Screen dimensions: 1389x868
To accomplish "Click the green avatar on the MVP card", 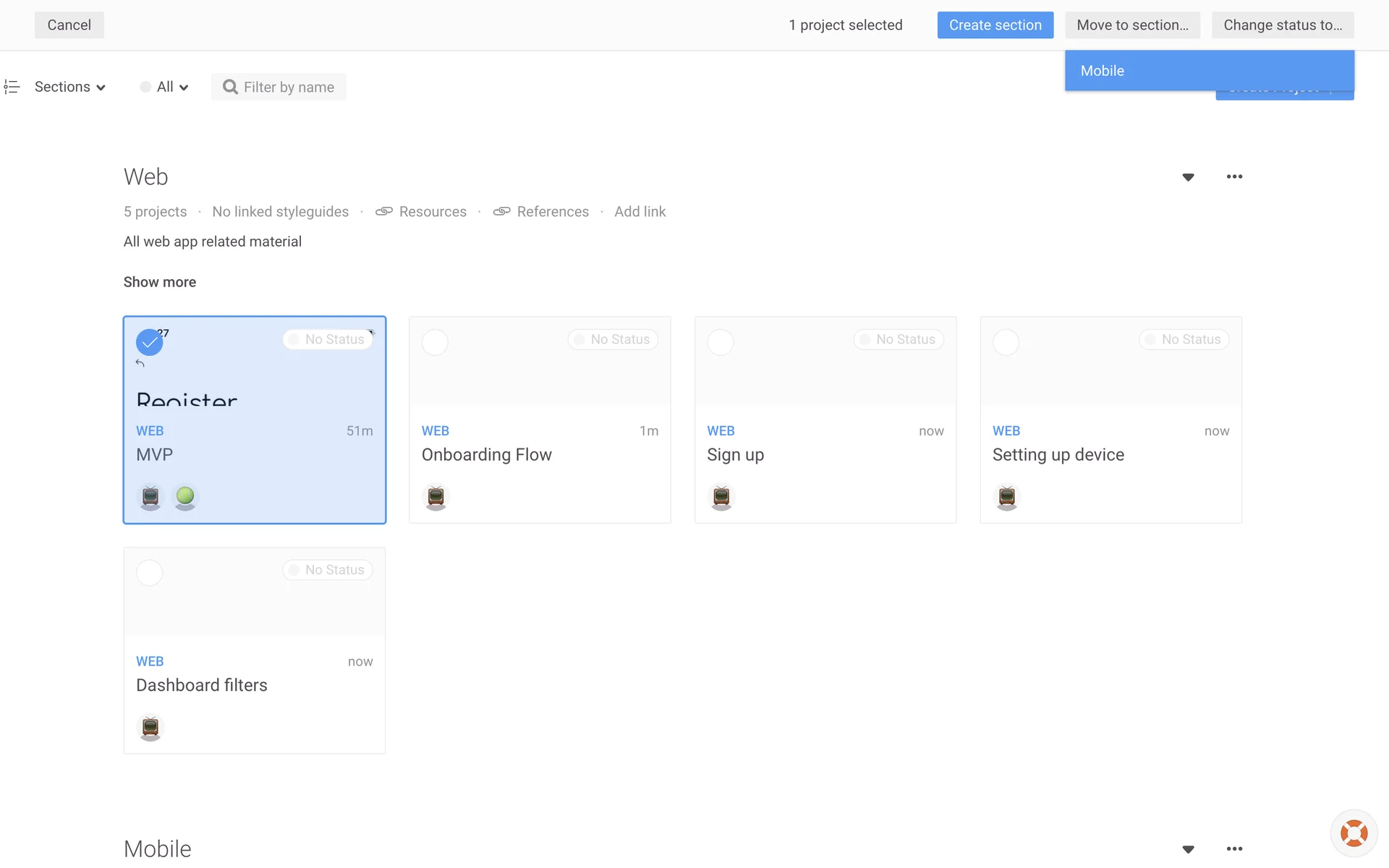I will 185,496.
